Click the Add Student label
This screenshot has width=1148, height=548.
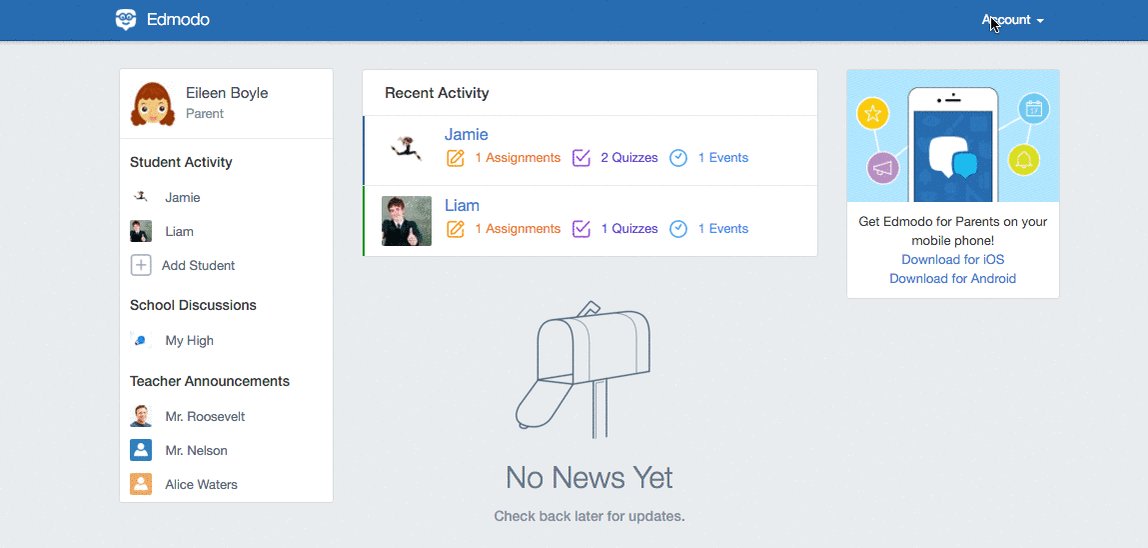pyautogui.click(x=198, y=265)
